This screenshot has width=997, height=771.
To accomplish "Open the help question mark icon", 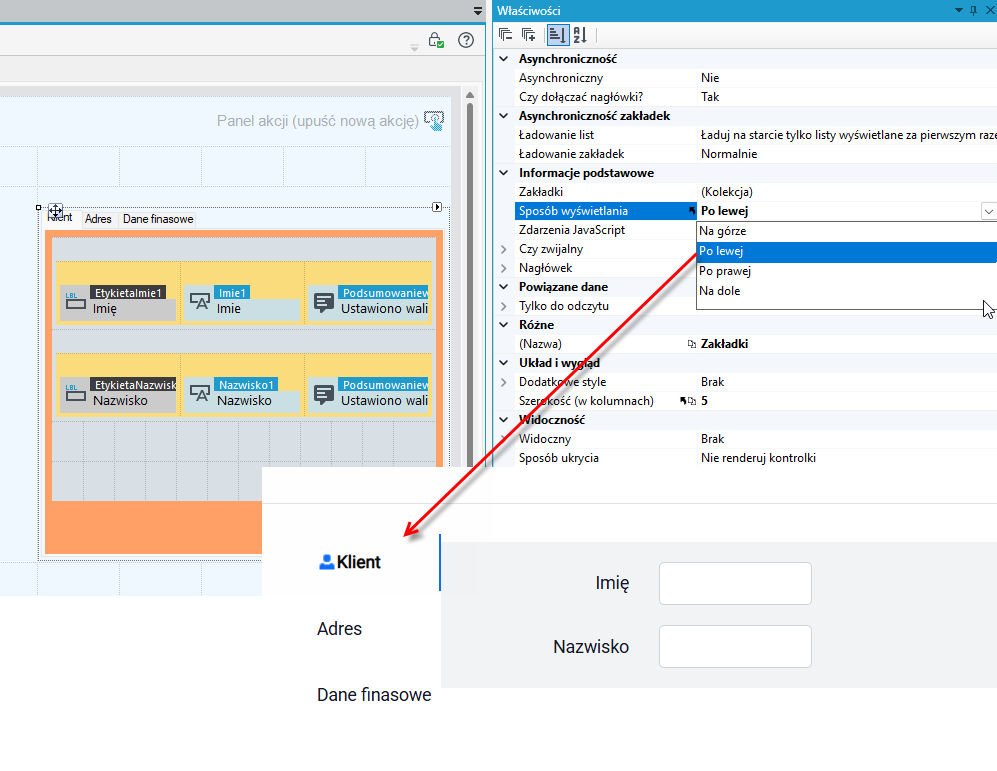I will [x=466, y=40].
